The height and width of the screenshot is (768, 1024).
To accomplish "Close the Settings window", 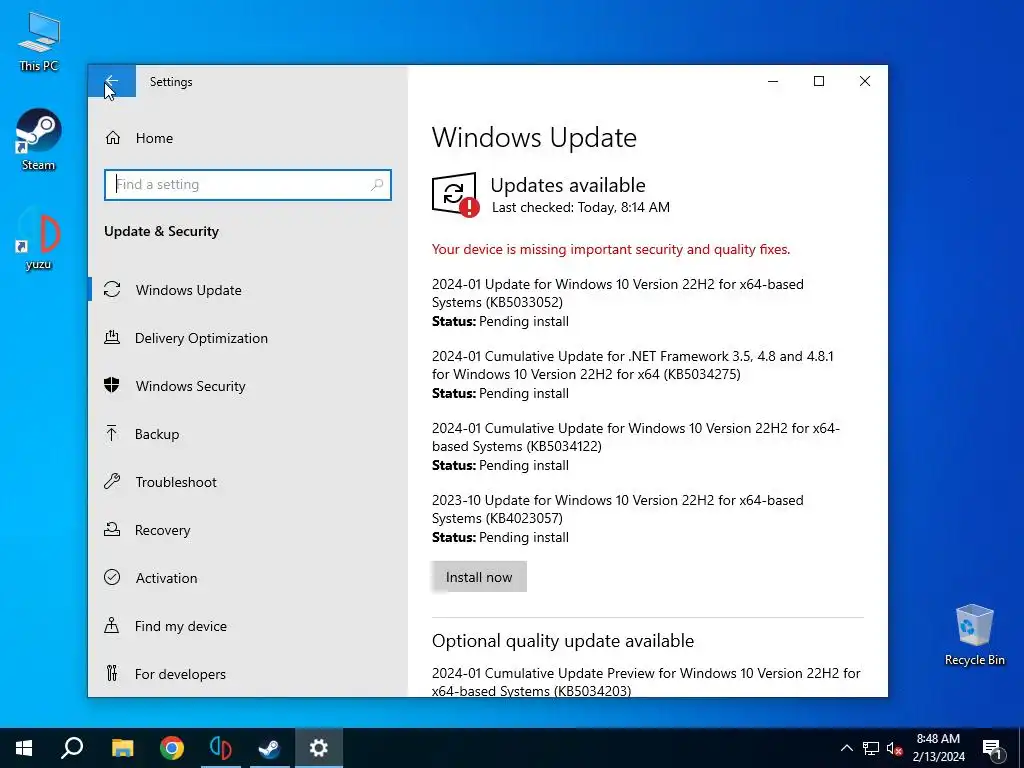I will point(865,82).
